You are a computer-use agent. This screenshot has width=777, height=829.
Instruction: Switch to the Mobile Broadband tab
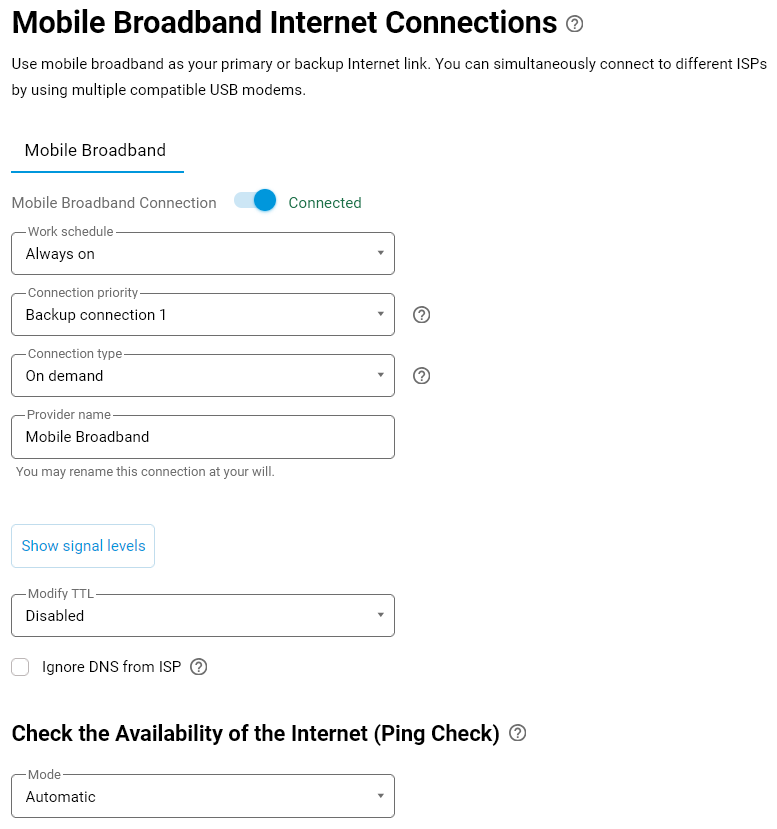click(95, 151)
